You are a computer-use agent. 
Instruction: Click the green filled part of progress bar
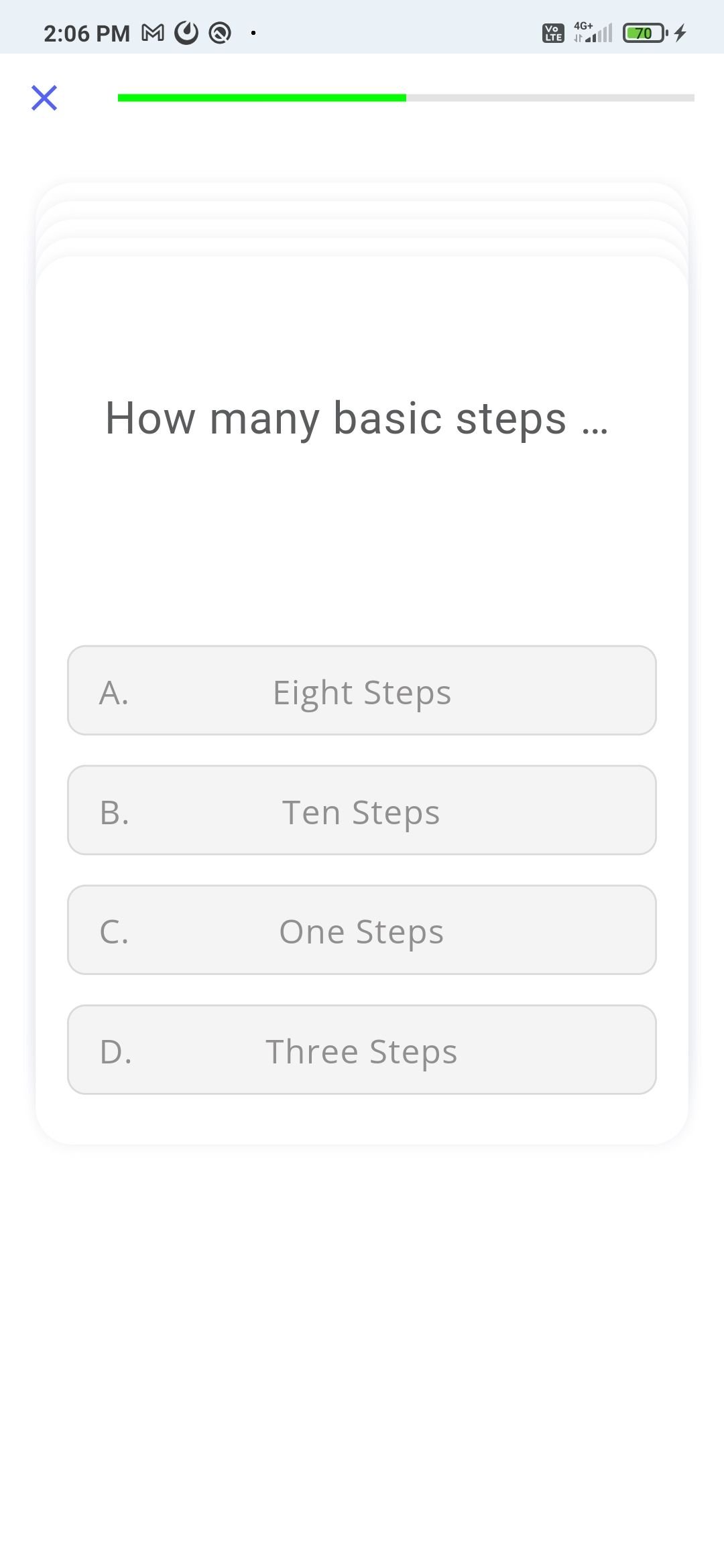pyautogui.click(x=261, y=98)
